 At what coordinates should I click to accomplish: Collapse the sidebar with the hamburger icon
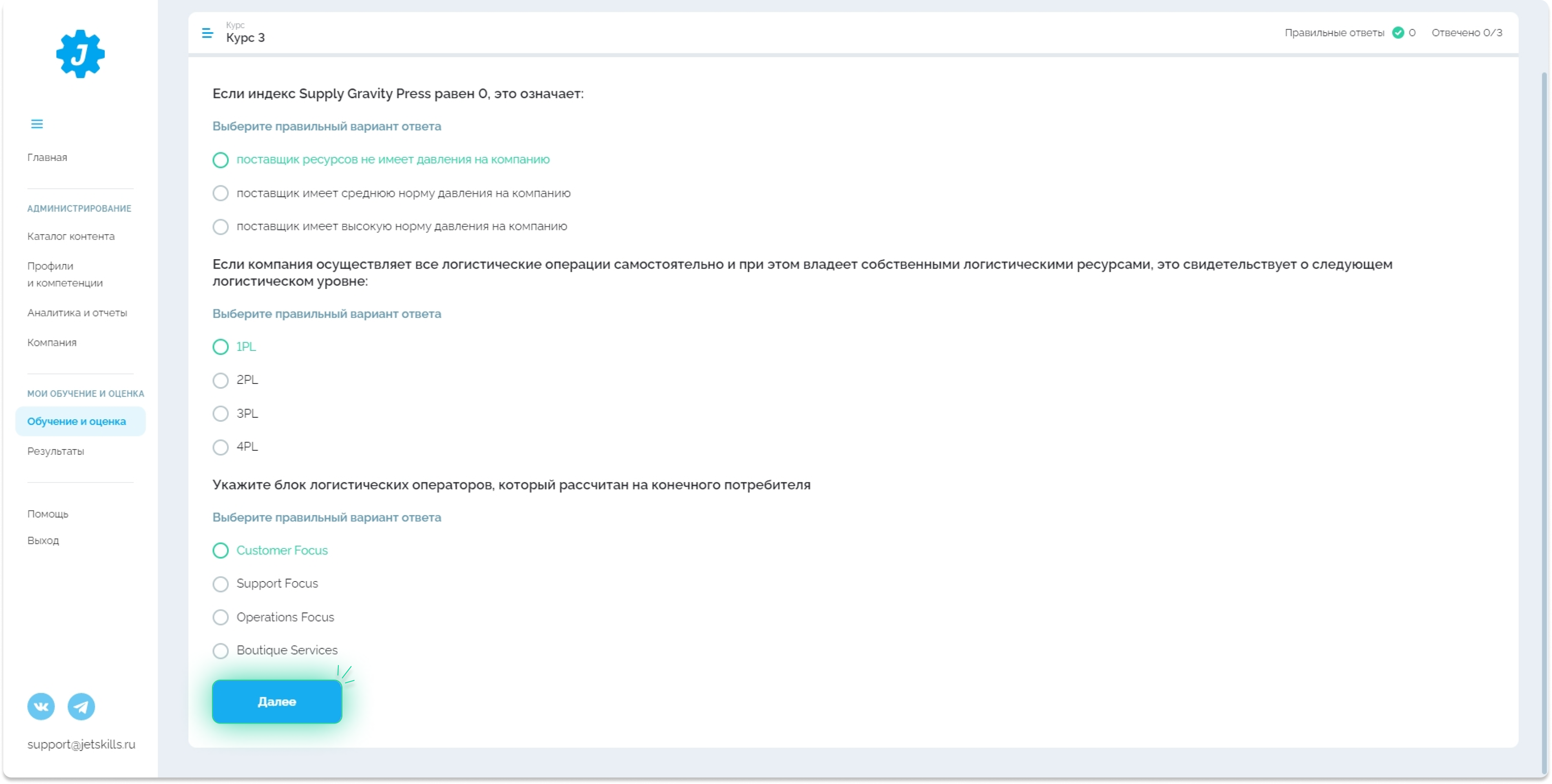click(37, 124)
